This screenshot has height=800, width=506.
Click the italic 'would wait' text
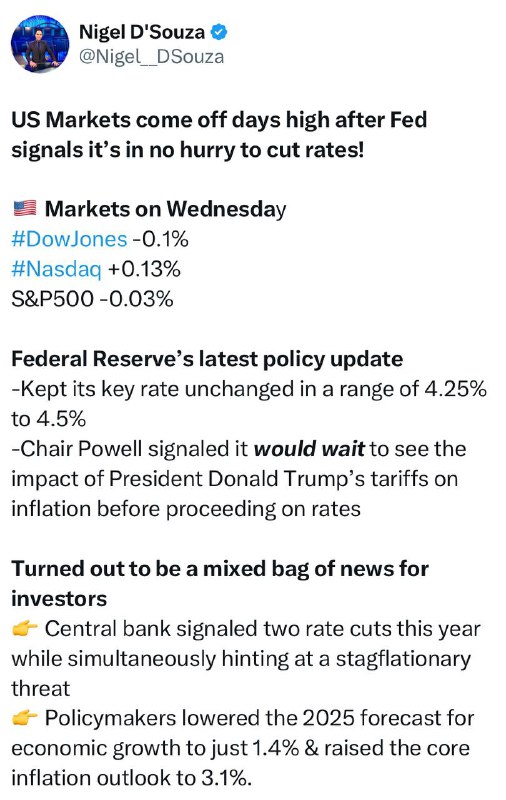309,449
